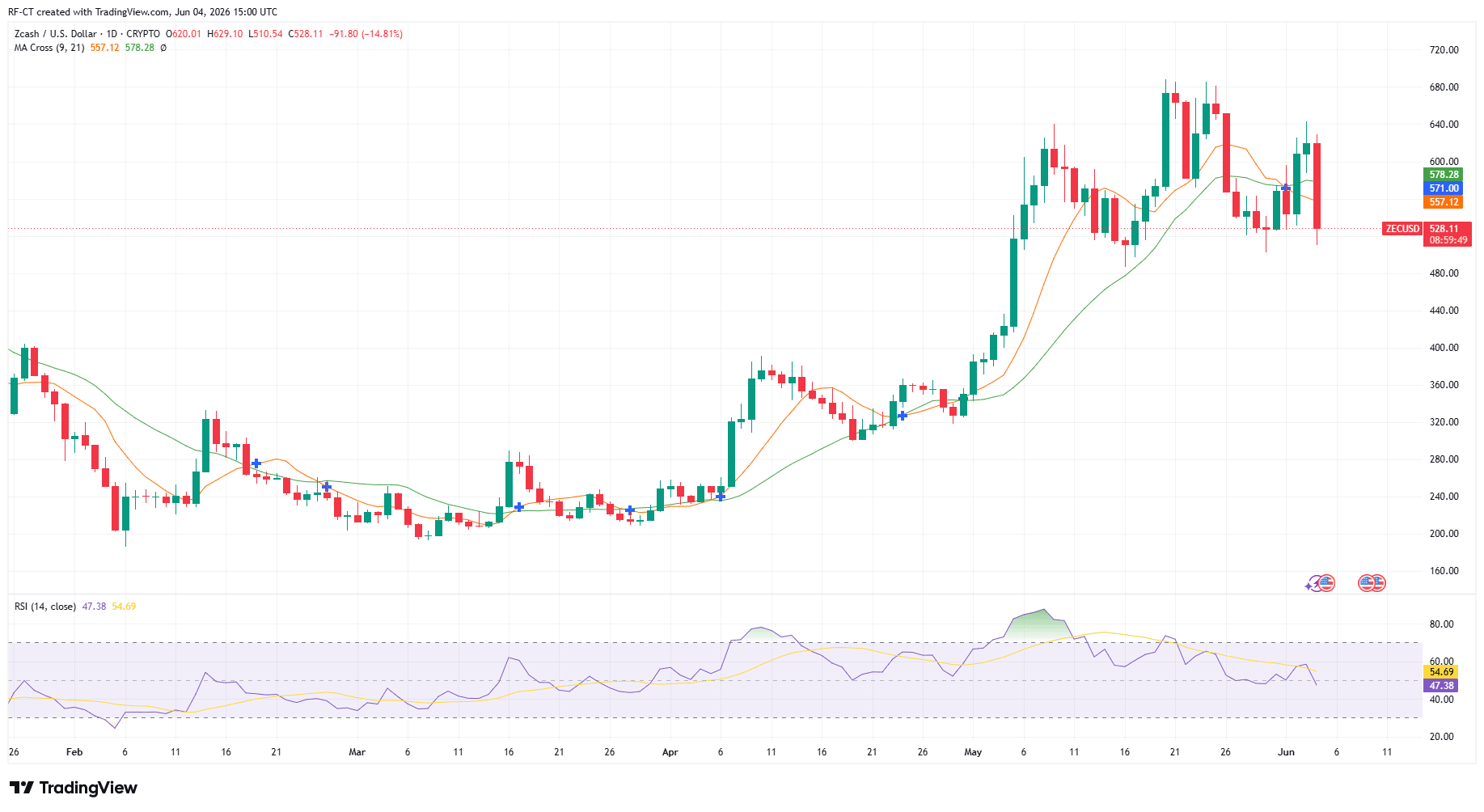Click the MA cross marker near Mar 28
The height and width of the screenshot is (812, 1484).
point(630,510)
